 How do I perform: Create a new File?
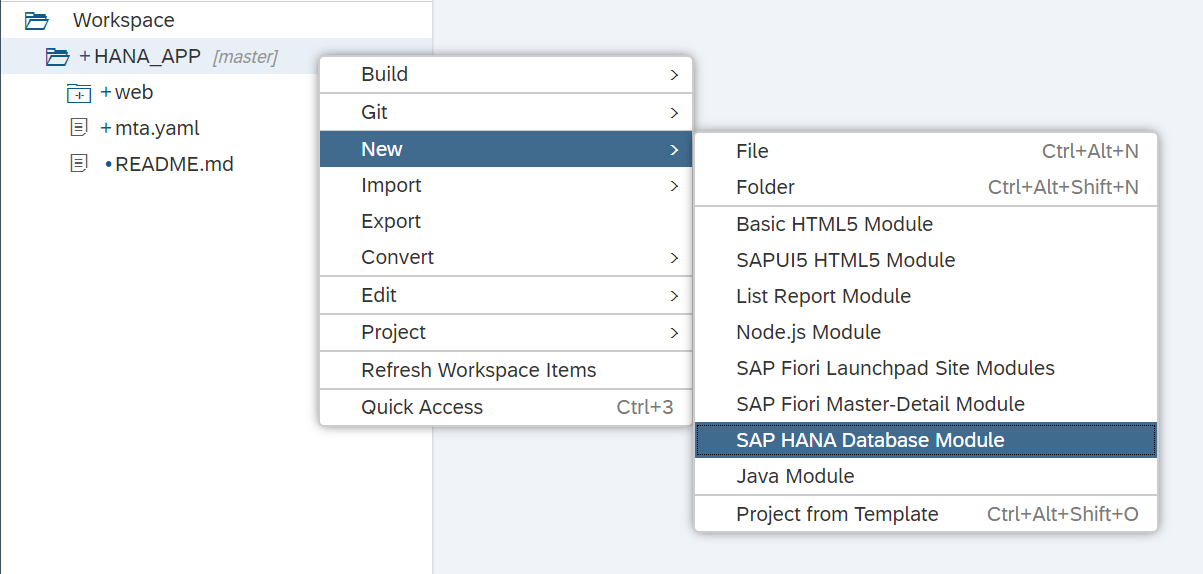(926, 151)
